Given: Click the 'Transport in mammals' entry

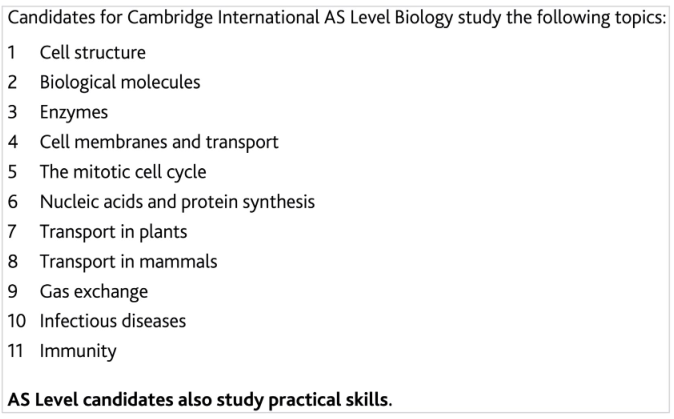Looking at the screenshot, I should click(129, 261).
